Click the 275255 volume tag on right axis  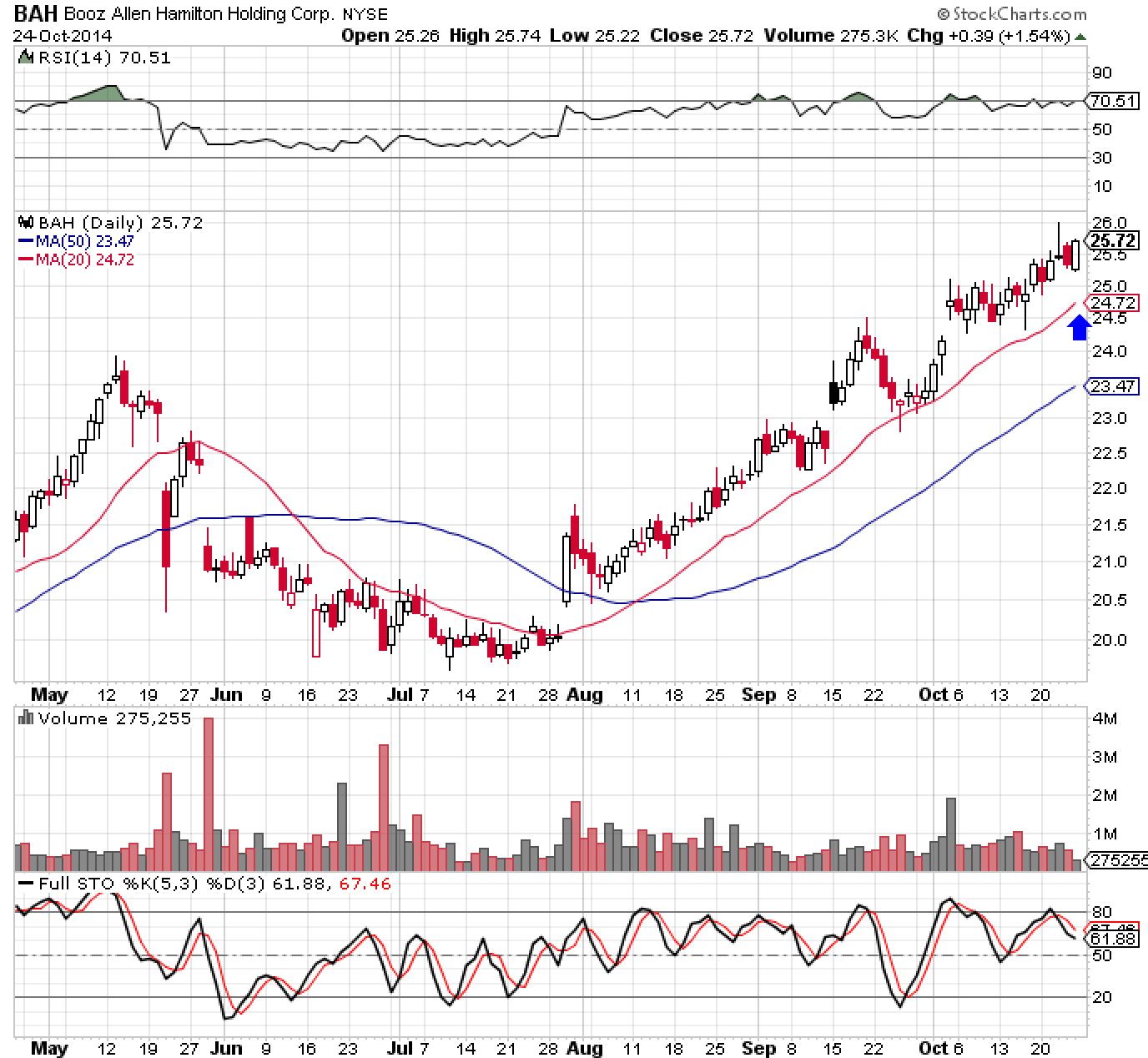[1115, 861]
